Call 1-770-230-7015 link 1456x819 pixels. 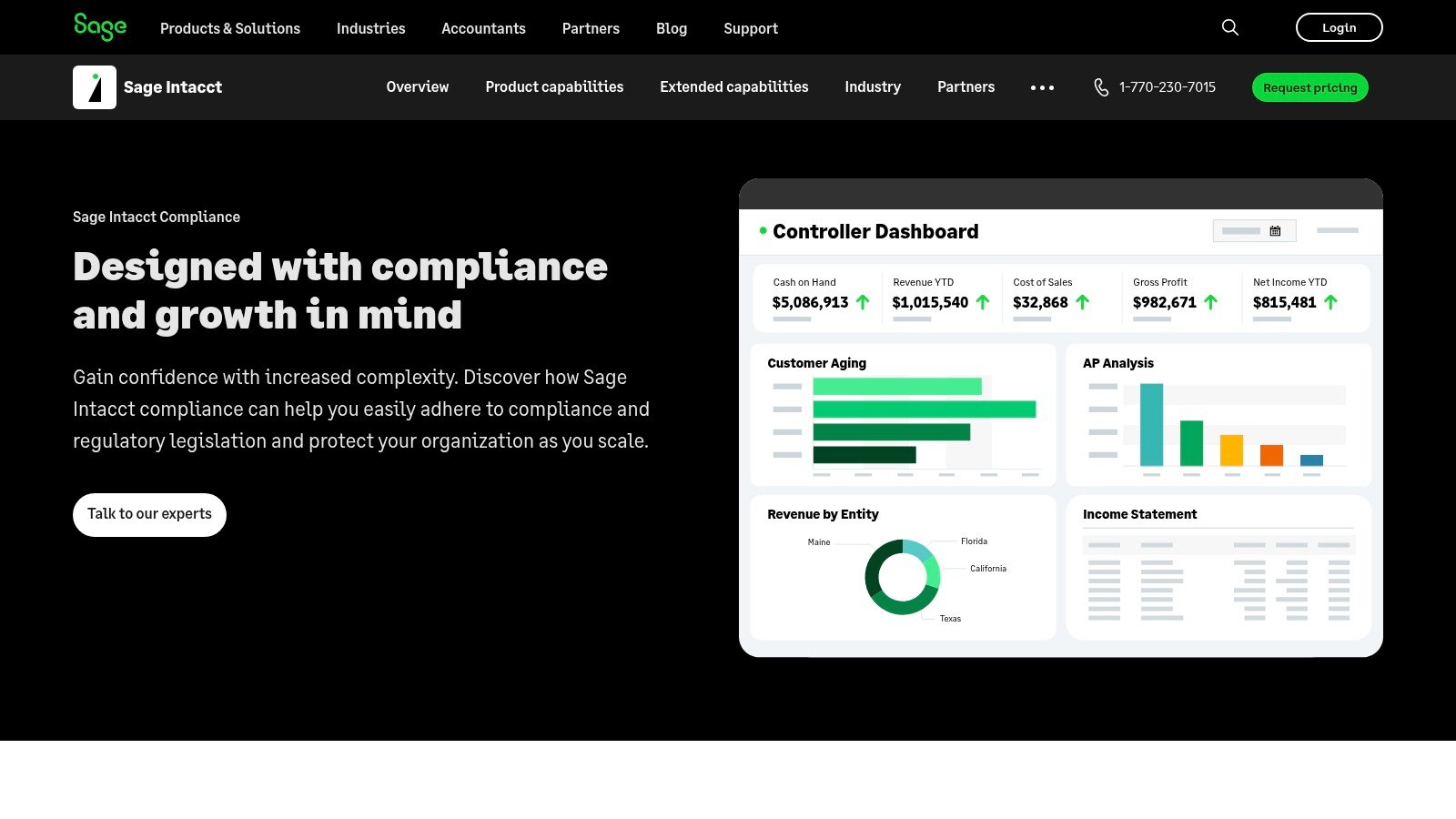(1168, 87)
